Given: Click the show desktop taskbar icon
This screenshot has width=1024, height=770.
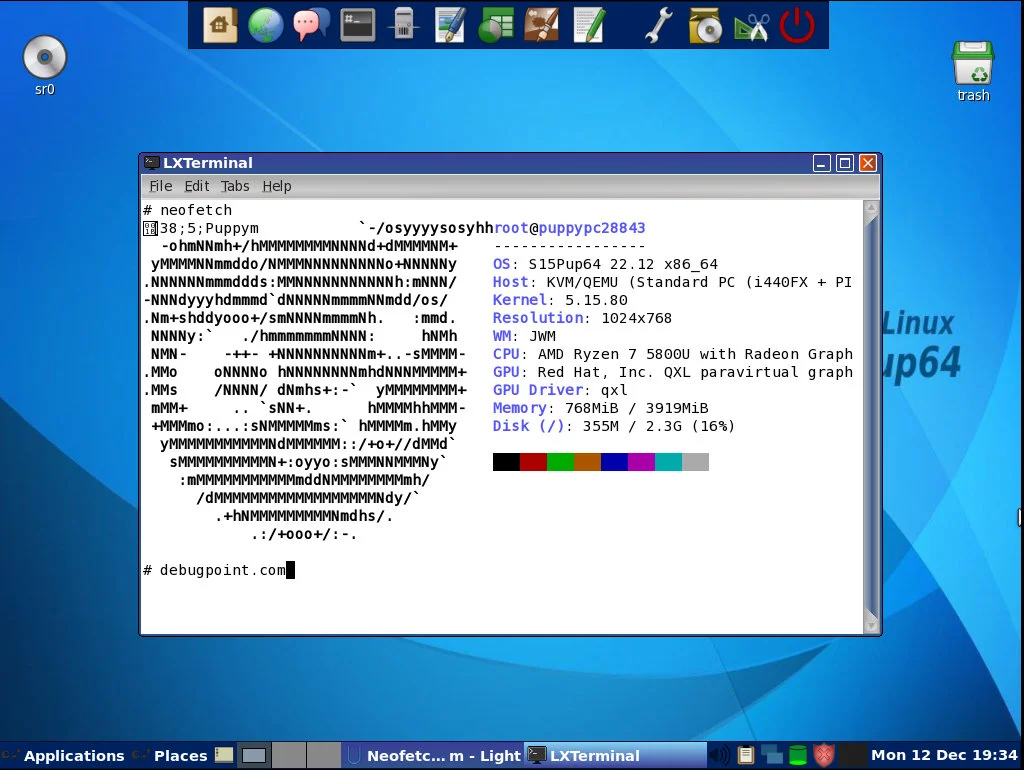Looking at the screenshot, I should tap(224, 755).
